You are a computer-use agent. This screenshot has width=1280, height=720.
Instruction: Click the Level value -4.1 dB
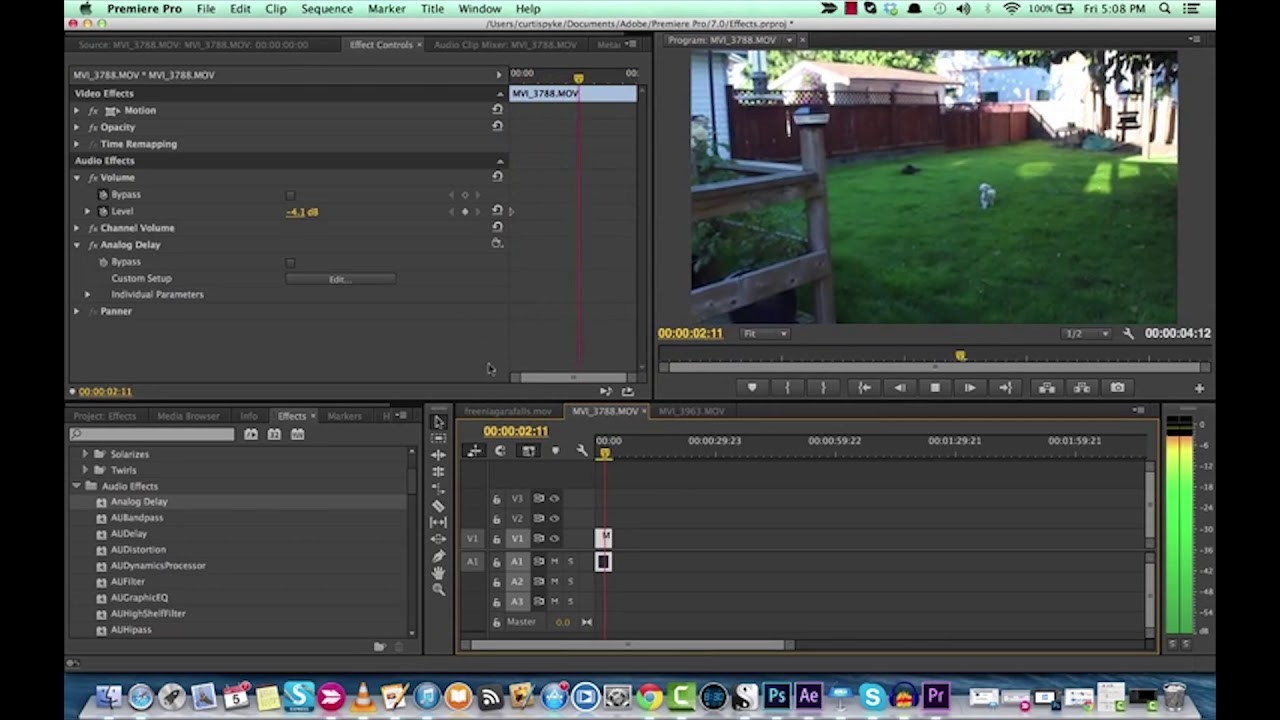point(302,212)
